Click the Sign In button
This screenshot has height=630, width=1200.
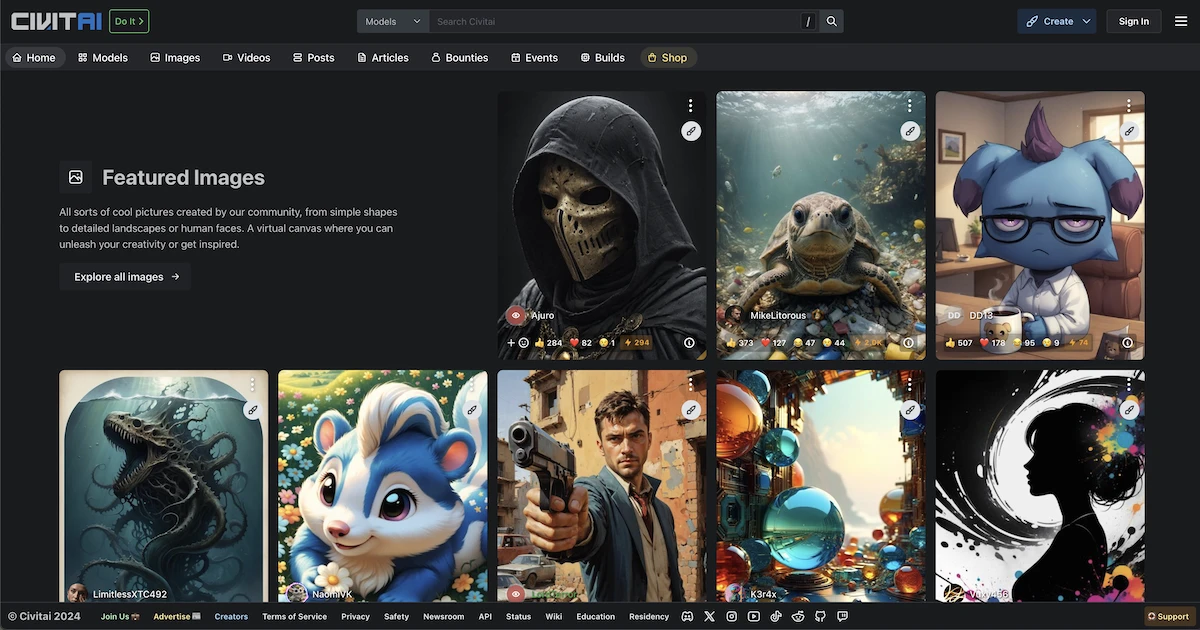pyautogui.click(x=1133, y=21)
